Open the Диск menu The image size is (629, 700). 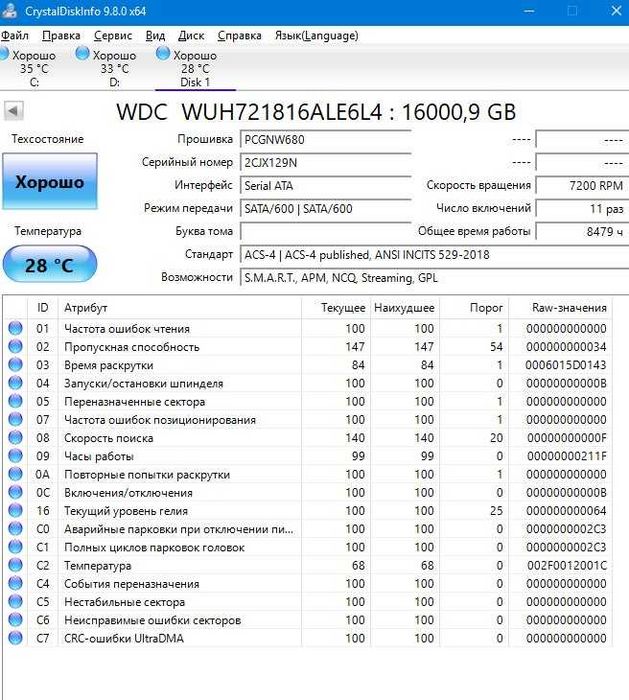(191, 36)
